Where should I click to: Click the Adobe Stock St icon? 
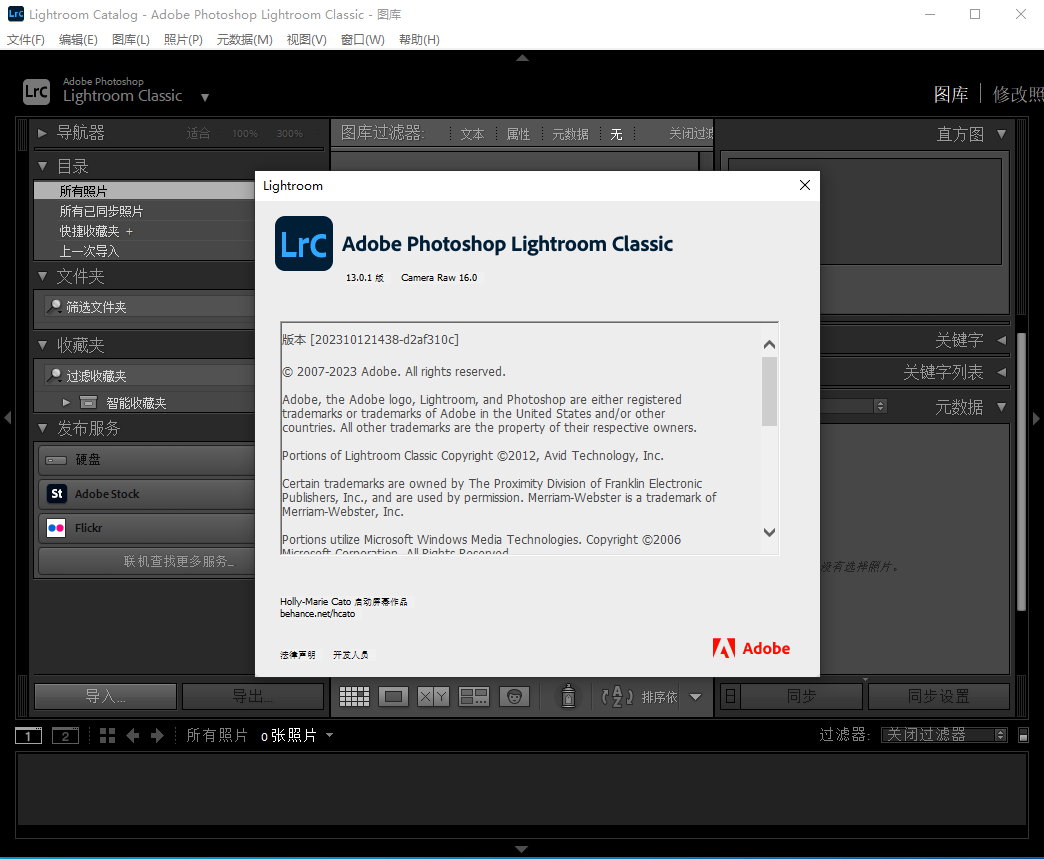[57, 493]
